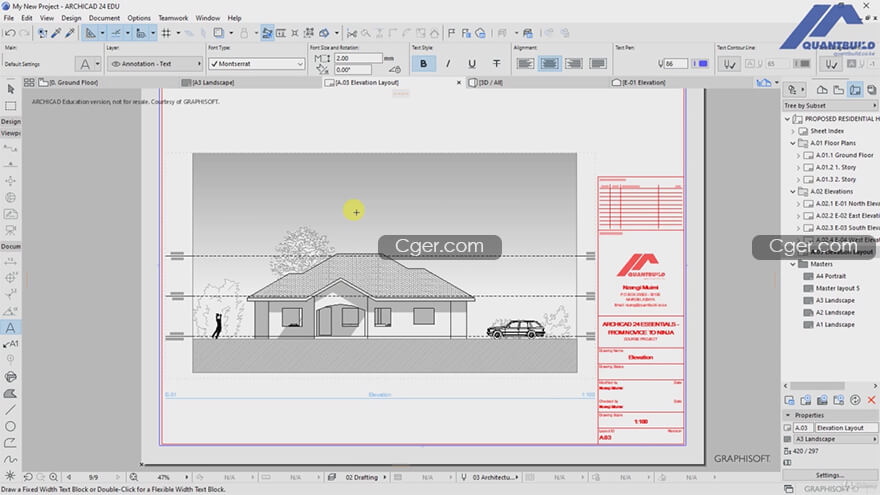Select the Fill tool in toolbox
Viewport: 880px width, 495px height.
[x=10, y=393]
